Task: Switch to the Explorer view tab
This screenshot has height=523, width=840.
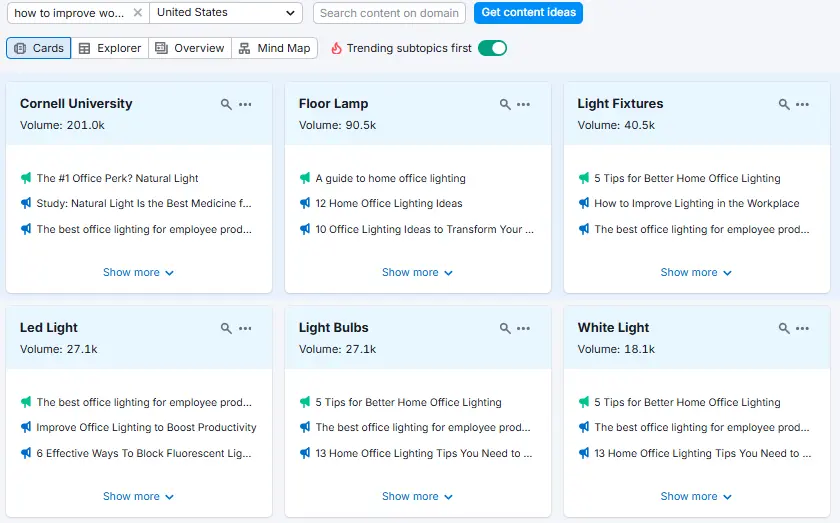Action: (110, 48)
